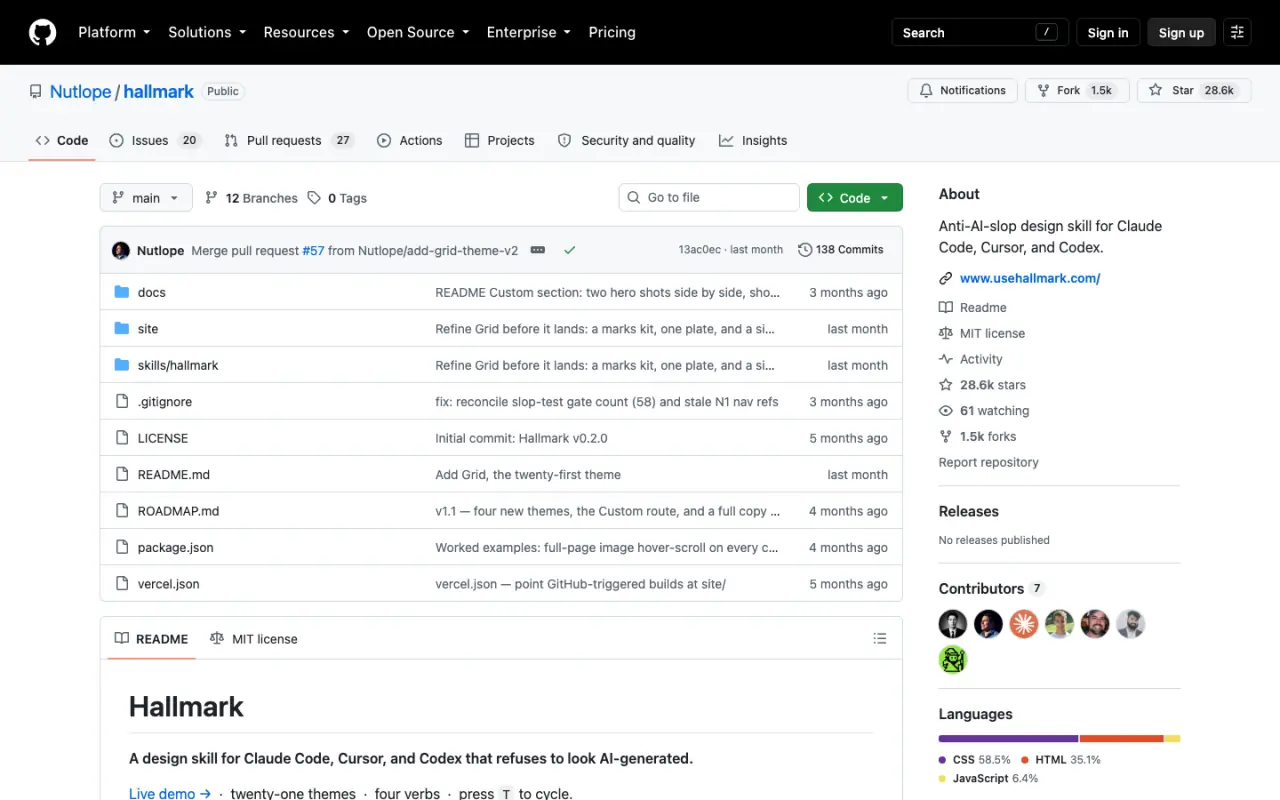
Task: Switch to the Security and quality tab
Action: (x=626, y=140)
